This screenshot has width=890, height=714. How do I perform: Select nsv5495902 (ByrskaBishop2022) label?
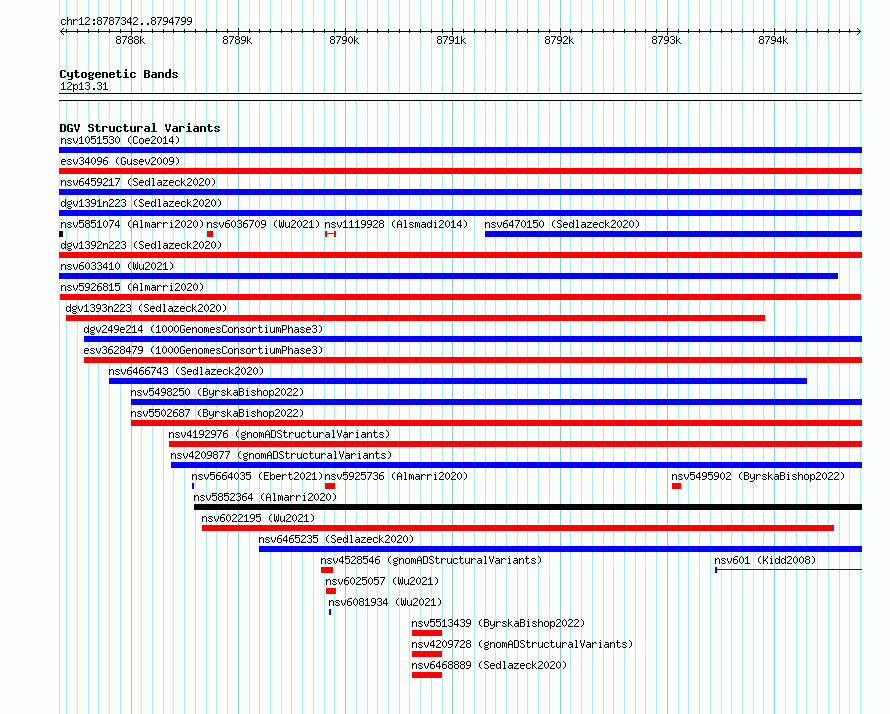758,476
